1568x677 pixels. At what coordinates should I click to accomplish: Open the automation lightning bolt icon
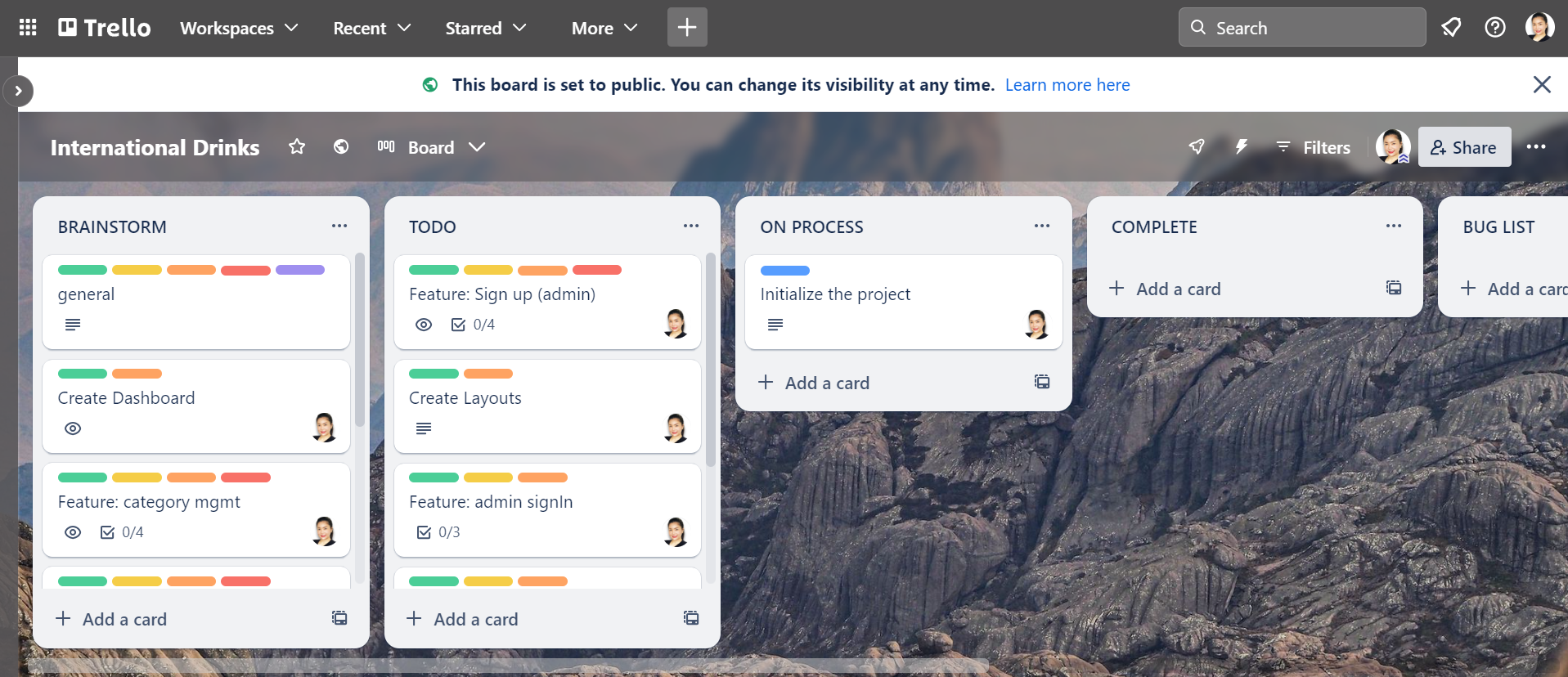click(x=1241, y=147)
